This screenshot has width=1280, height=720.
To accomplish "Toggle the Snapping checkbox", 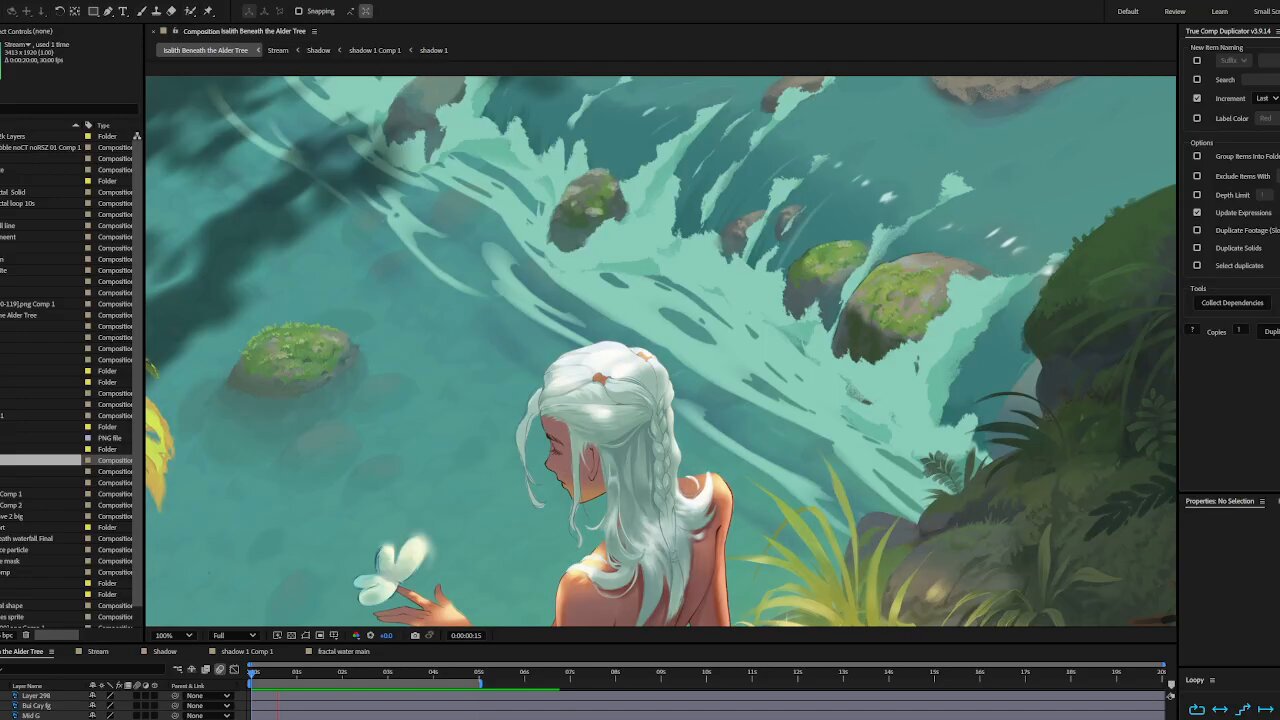I will 298,11.
